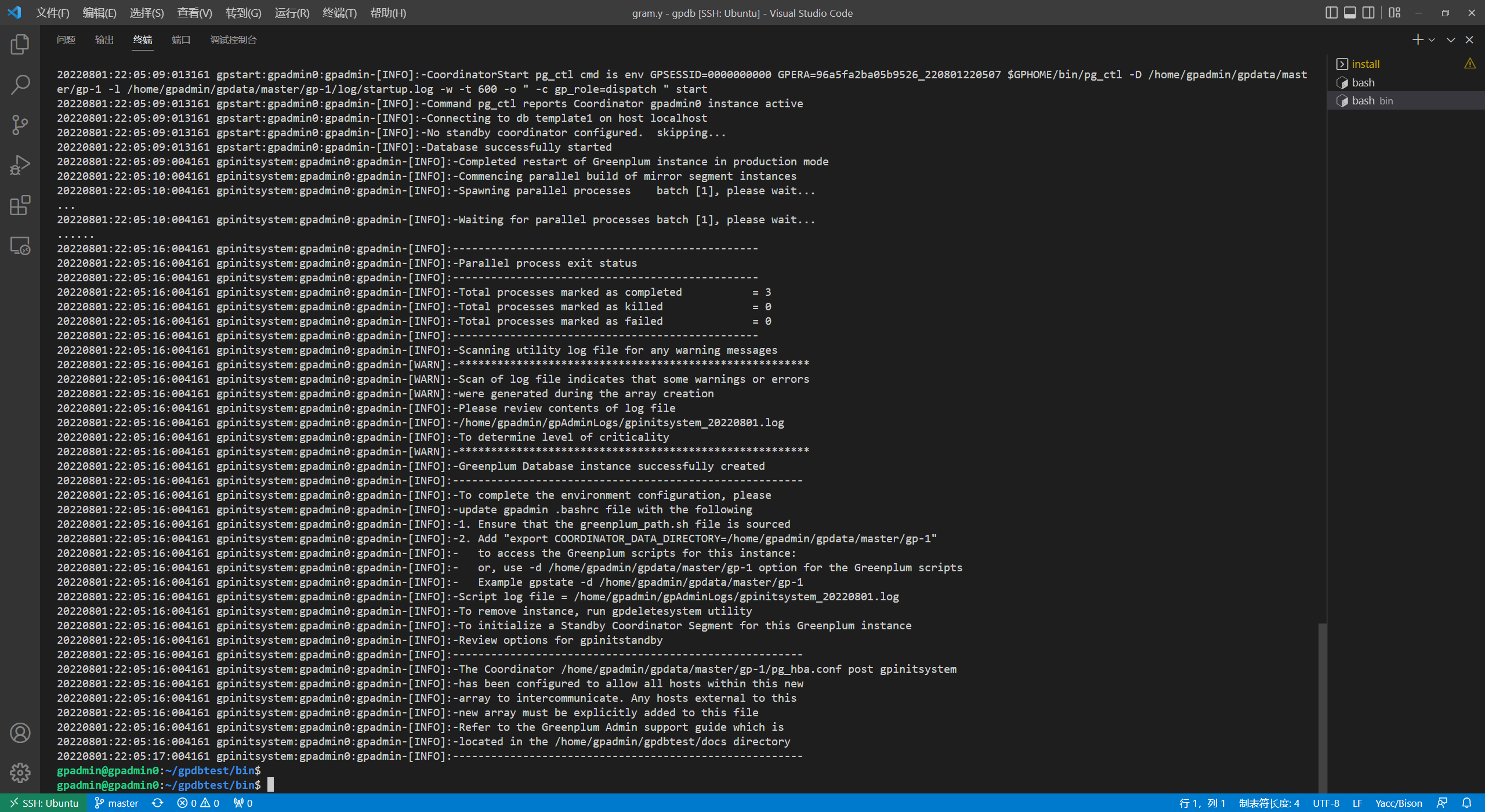Open the Search view in activity bar
The height and width of the screenshot is (812, 1485).
pyautogui.click(x=20, y=85)
